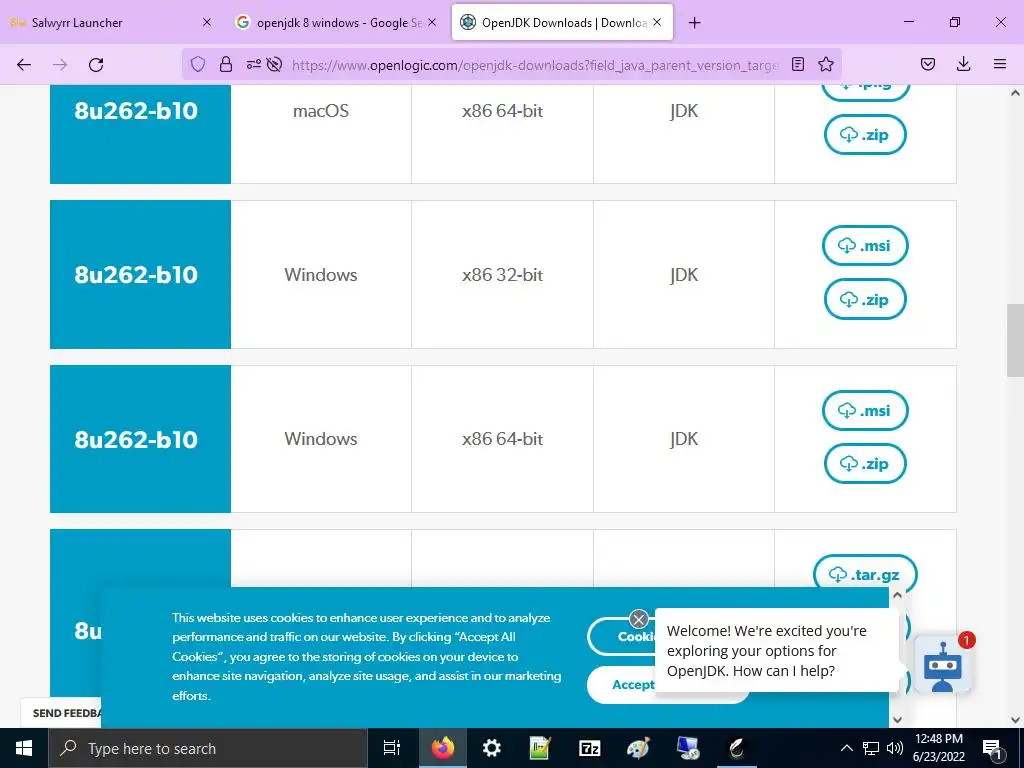Download Windows x86 32-bit .msi installer
This screenshot has height=768, width=1024.
865,246
